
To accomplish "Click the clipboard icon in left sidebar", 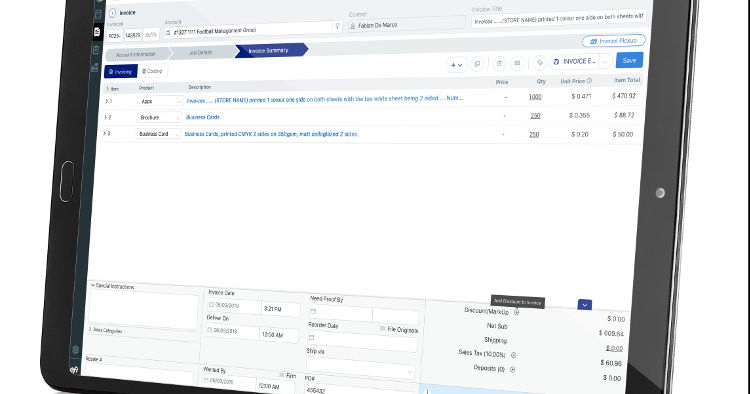I will pyautogui.click(x=96, y=49).
